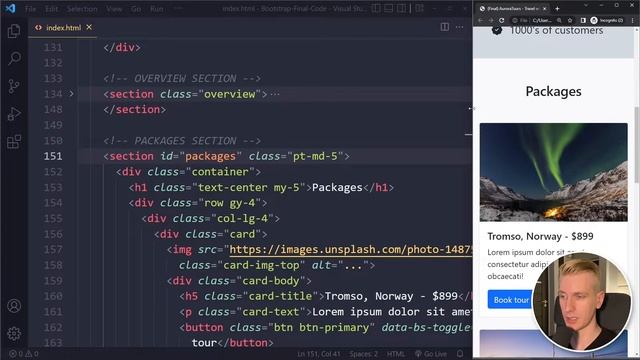Click the Tromso, Norway - $899 card title
The image size is (640, 360).
pyautogui.click(x=540, y=236)
